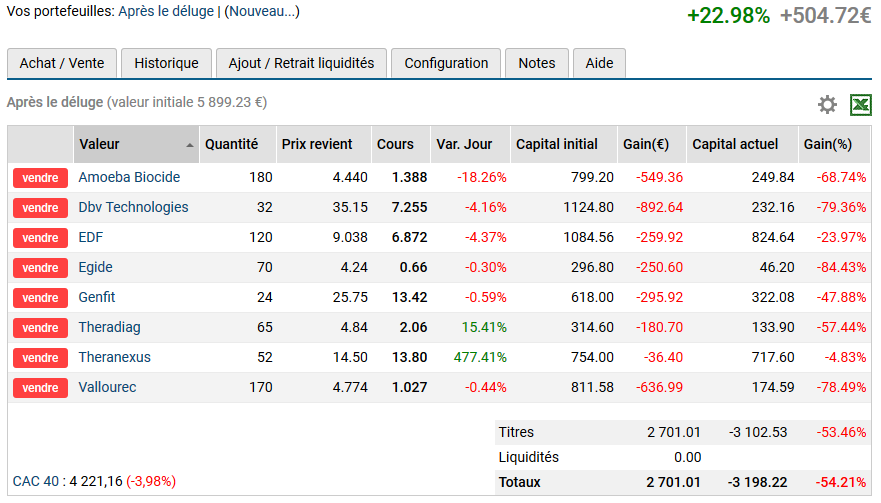Sell EDF shares with vendre button

point(40,238)
